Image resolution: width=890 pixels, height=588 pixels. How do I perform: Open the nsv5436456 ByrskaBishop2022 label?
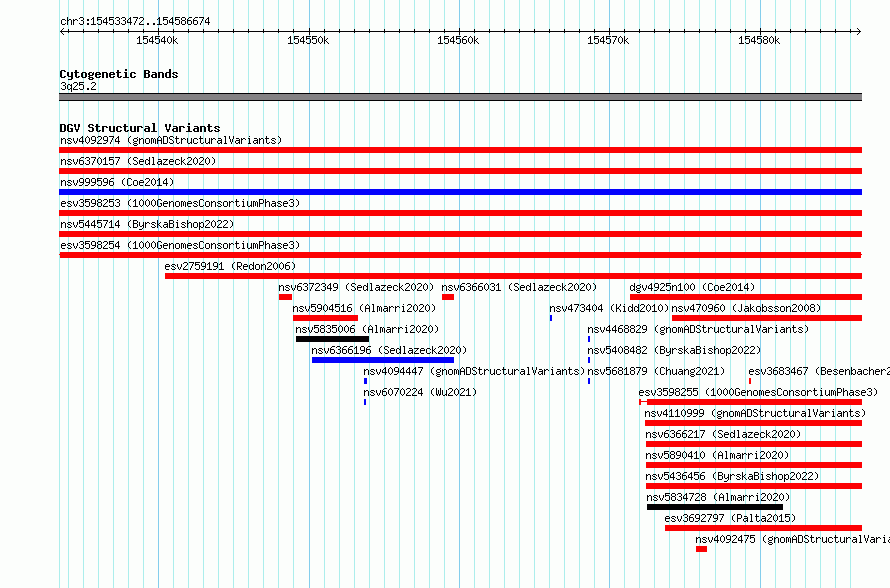732,476
